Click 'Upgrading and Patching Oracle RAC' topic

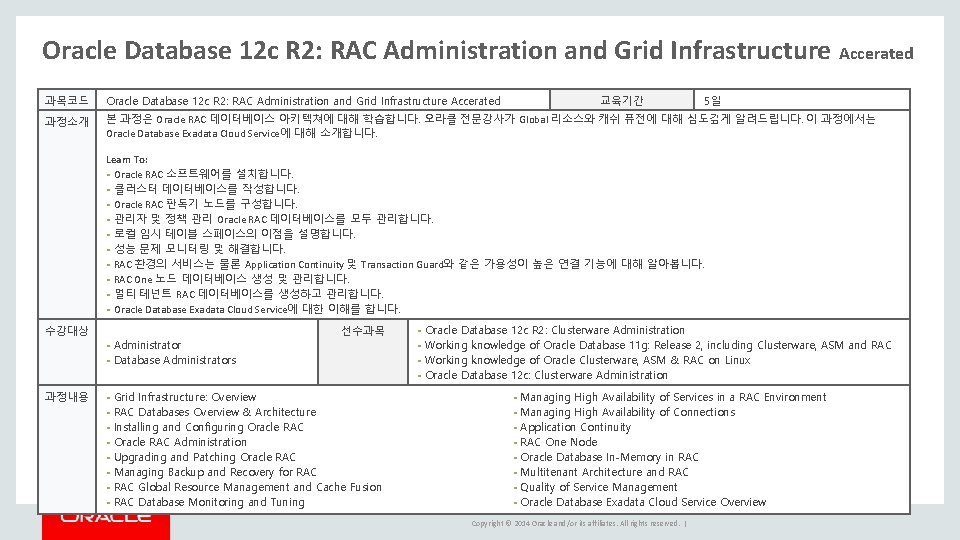pyautogui.click(x=204, y=457)
